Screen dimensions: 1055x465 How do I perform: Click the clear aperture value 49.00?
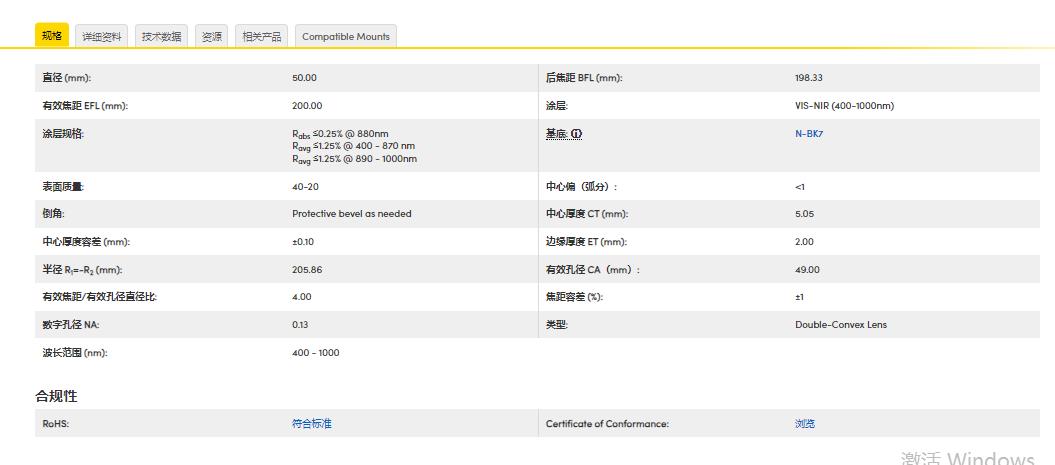pyautogui.click(x=807, y=269)
